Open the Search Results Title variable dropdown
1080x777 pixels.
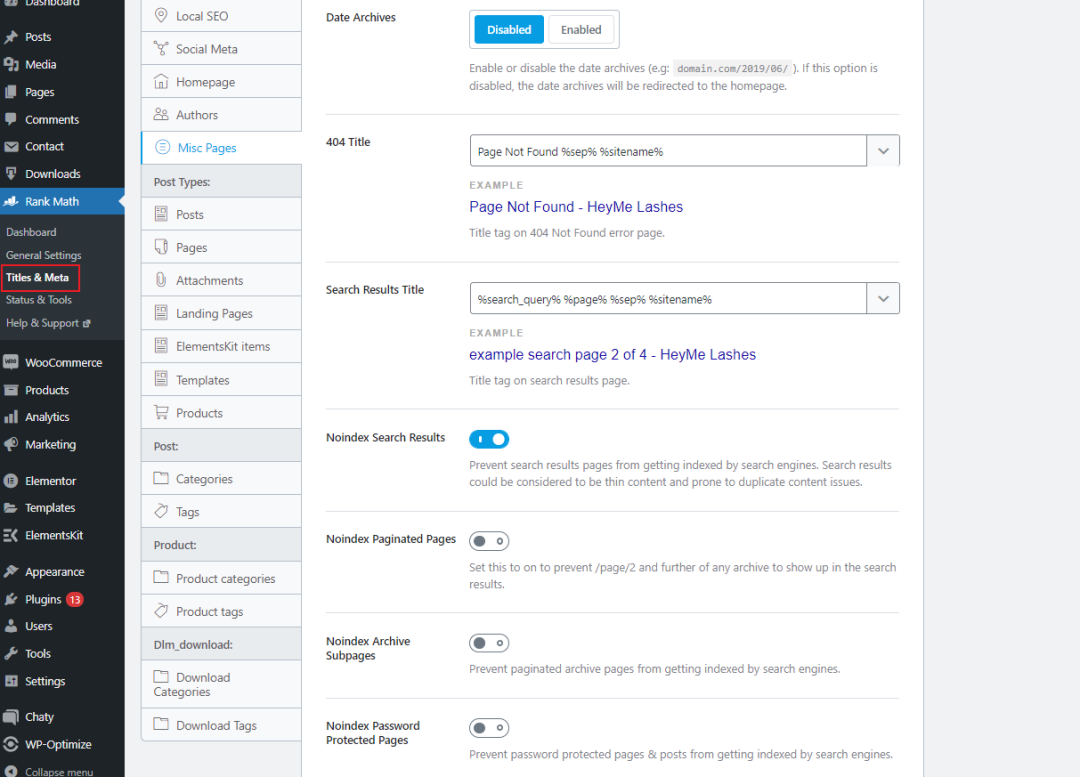pyautogui.click(x=883, y=299)
